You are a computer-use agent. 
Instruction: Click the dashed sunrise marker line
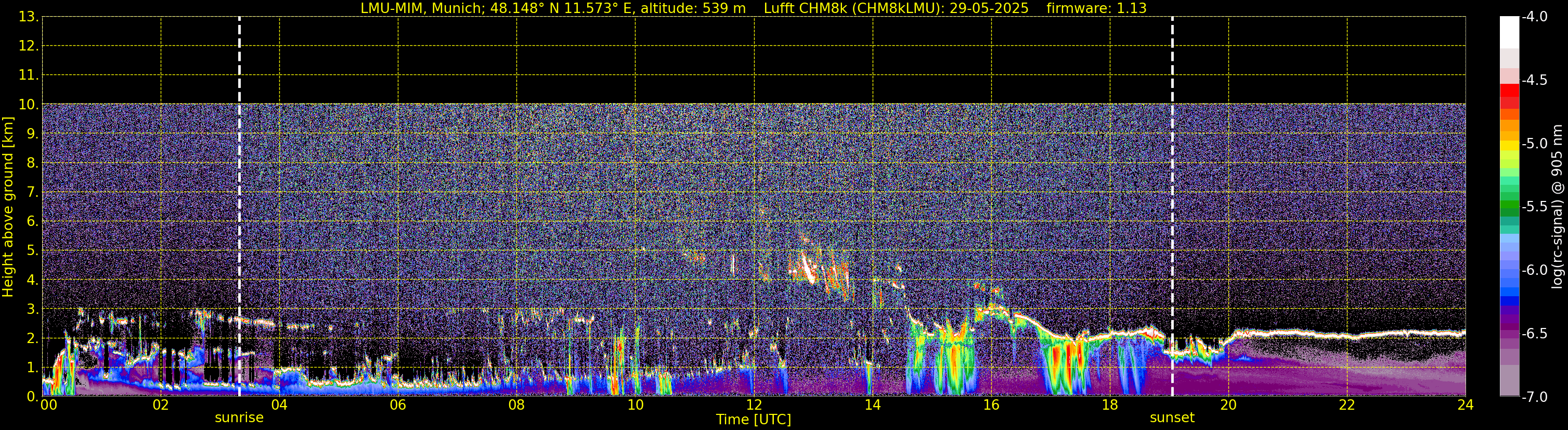[x=239, y=207]
